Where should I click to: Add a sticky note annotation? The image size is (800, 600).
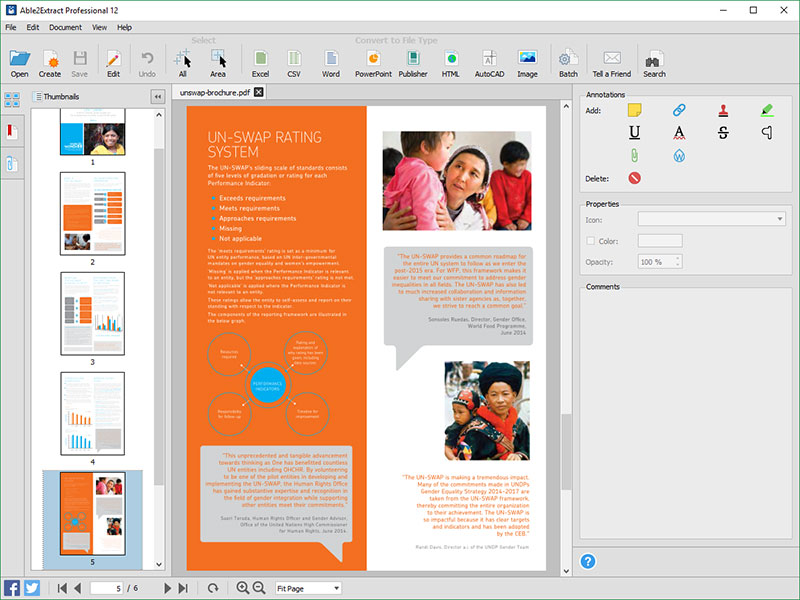pos(635,110)
